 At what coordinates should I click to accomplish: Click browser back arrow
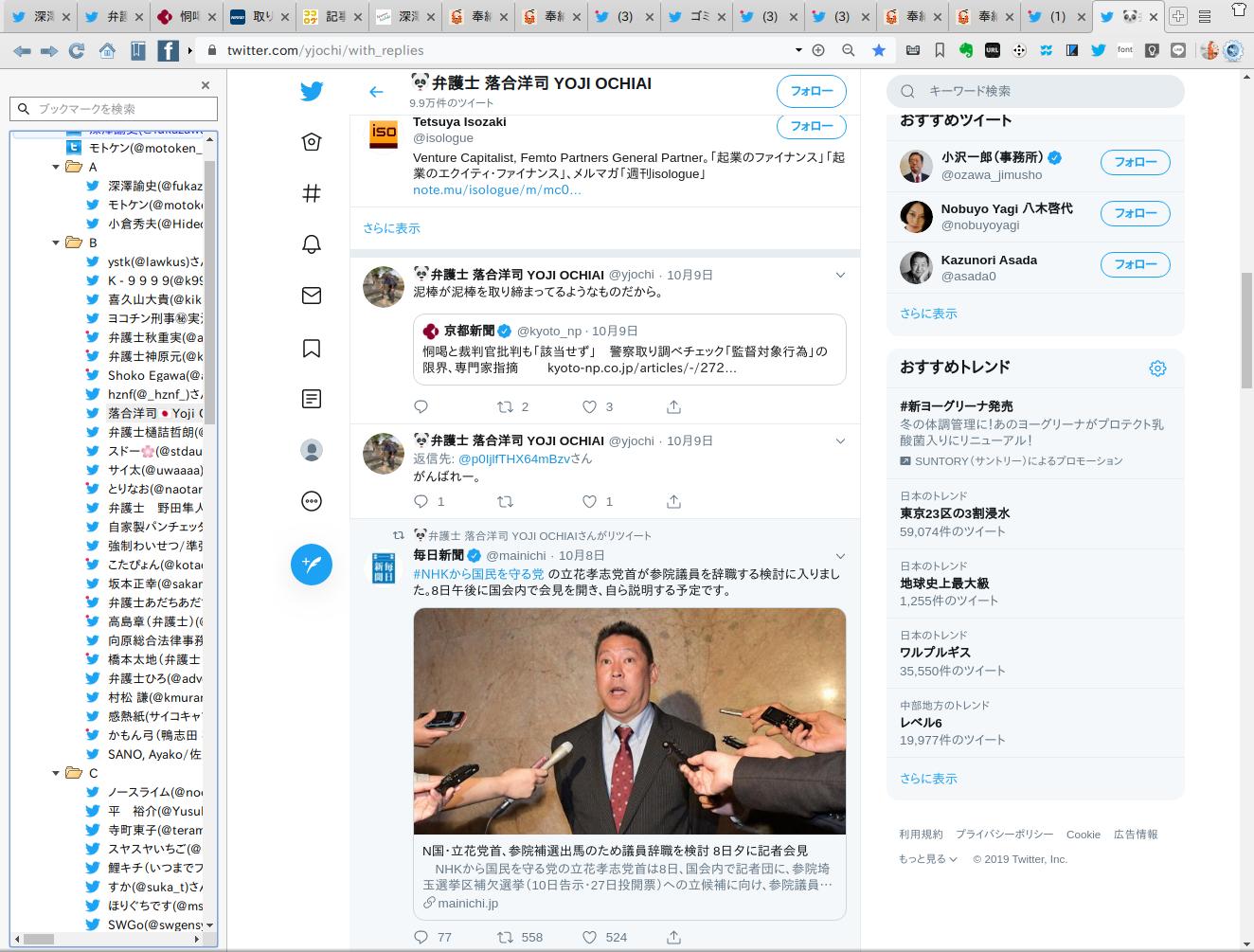[x=21, y=50]
